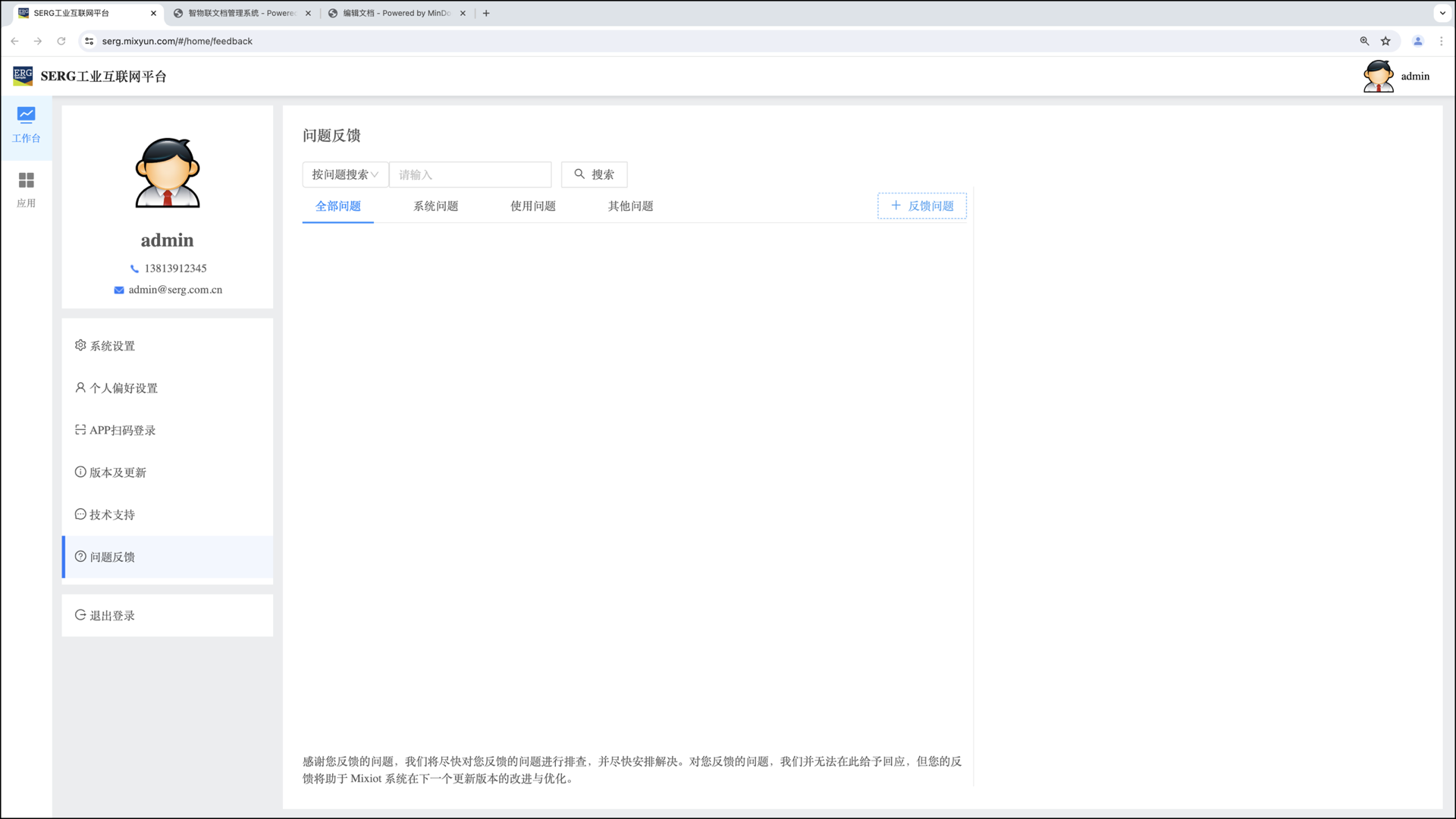Open 技术支持 technical support
Screen dimensions: 1456x819
(x=112, y=515)
